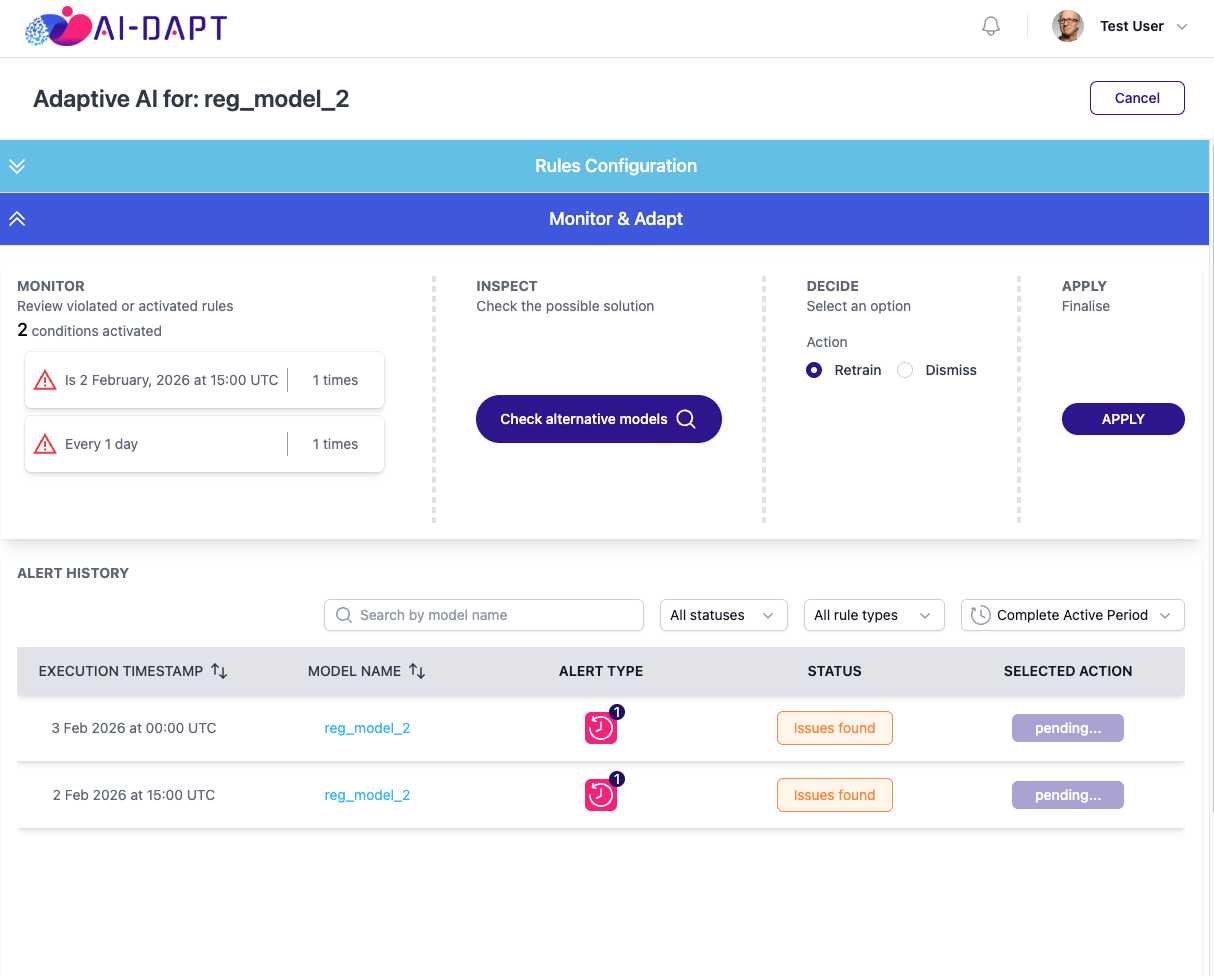Click alert type icon for 2 Feb row
This screenshot has width=1214, height=976.
pyautogui.click(x=601, y=795)
